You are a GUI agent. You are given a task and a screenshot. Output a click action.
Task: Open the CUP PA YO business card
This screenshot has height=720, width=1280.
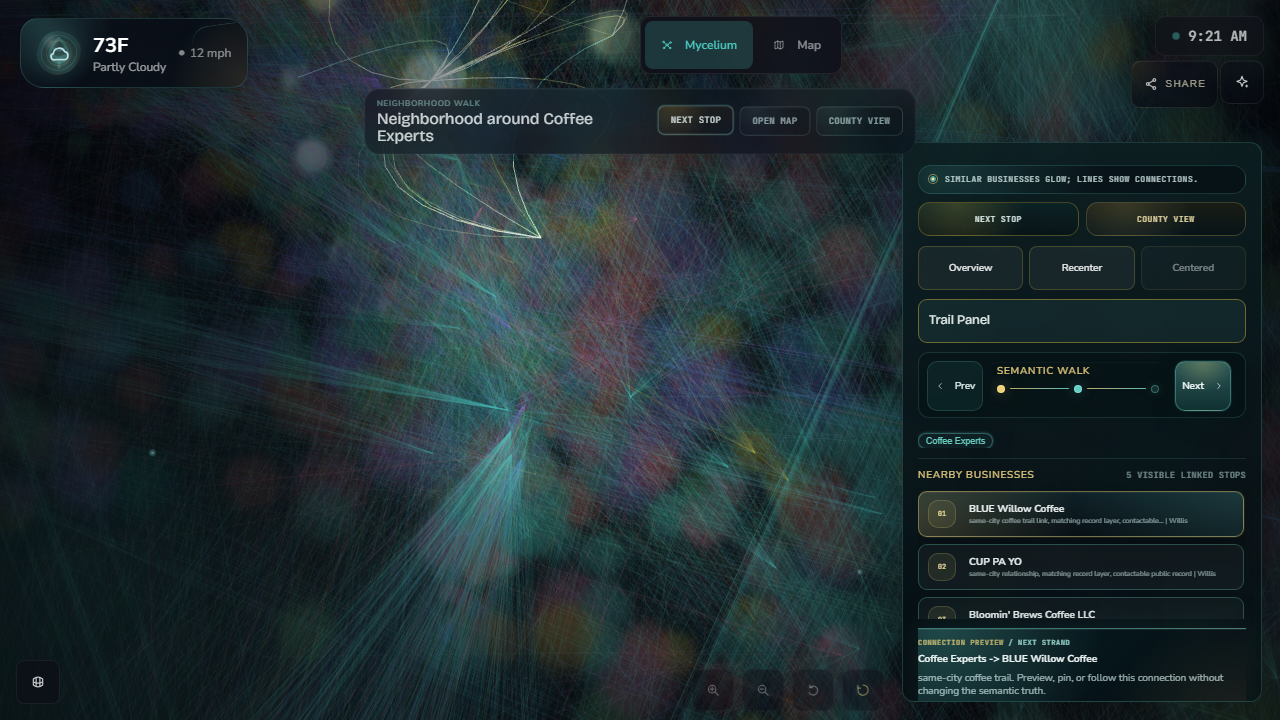(x=1081, y=567)
